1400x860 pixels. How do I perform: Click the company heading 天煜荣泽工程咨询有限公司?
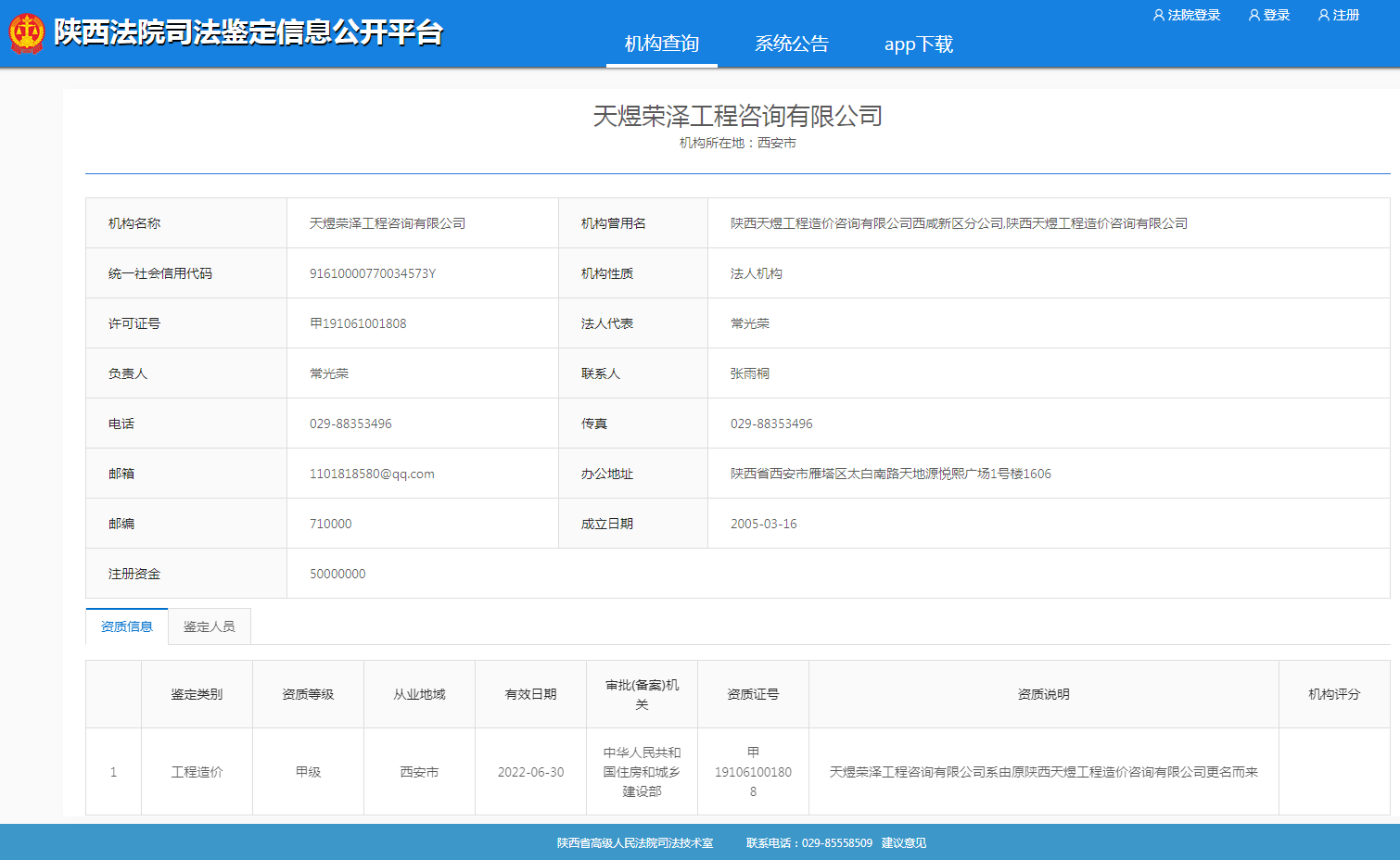[x=737, y=116]
